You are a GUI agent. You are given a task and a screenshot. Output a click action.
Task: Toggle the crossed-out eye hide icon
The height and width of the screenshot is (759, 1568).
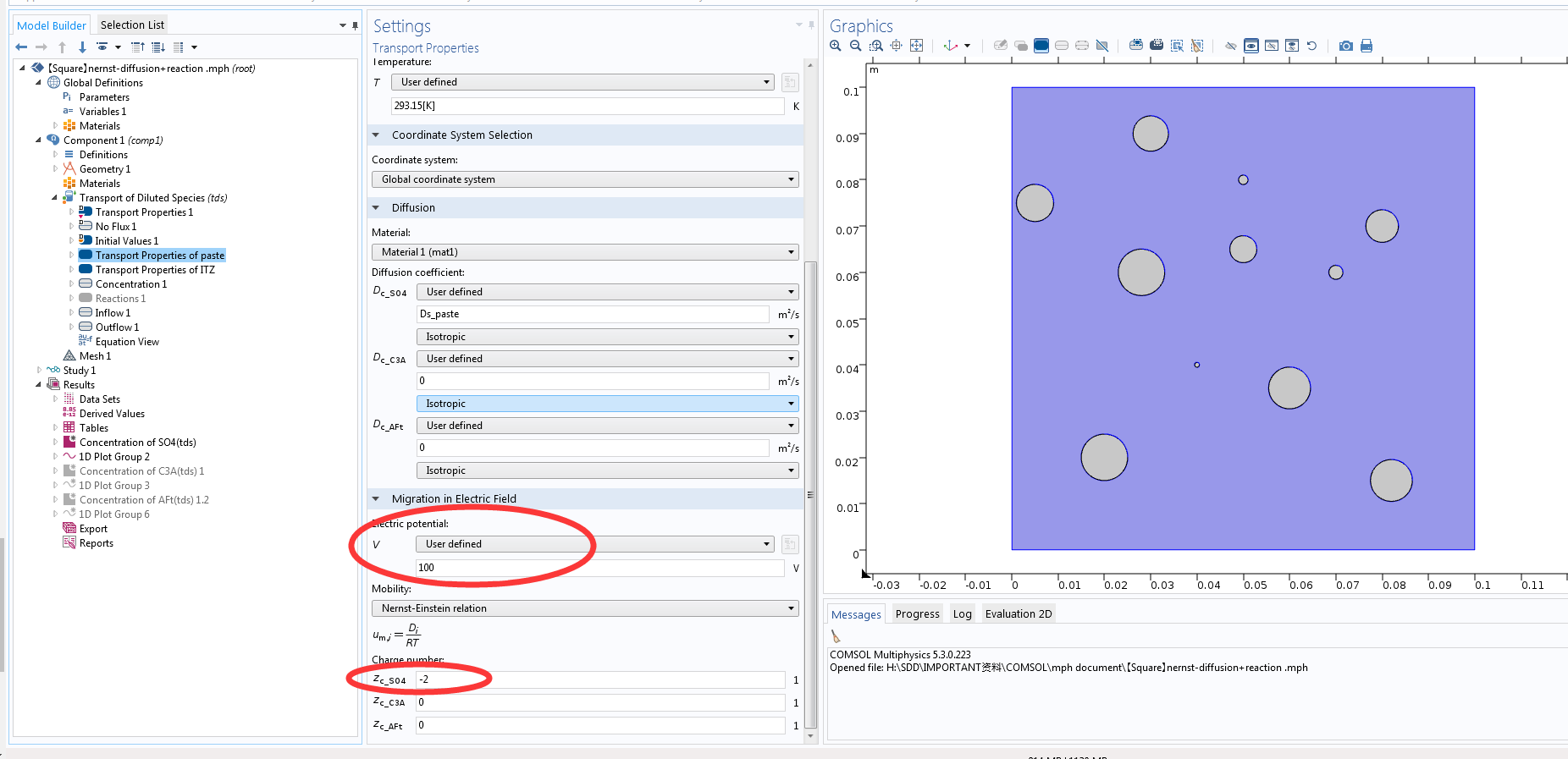click(x=1230, y=46)
